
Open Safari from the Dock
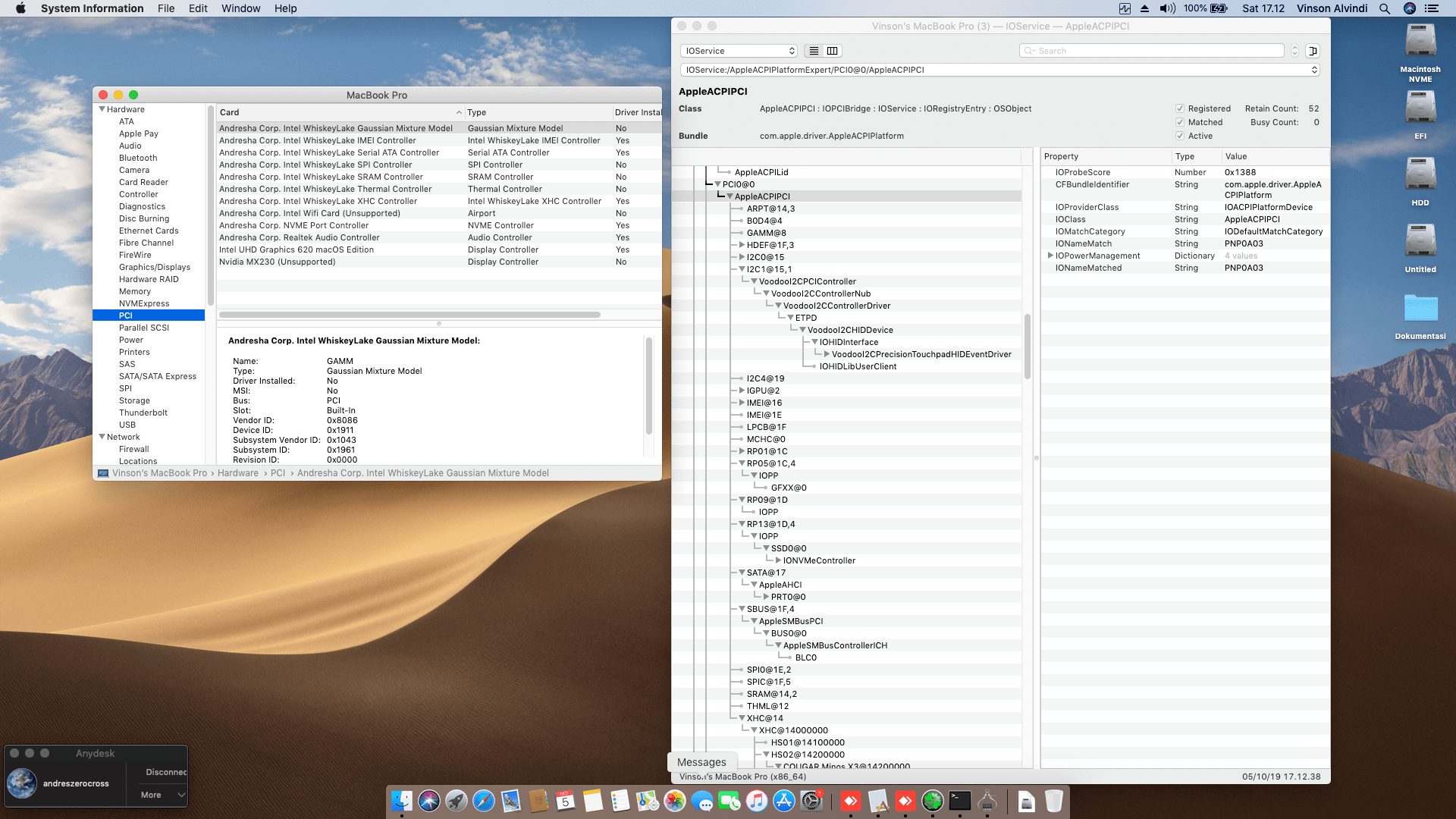pos(483,802)
